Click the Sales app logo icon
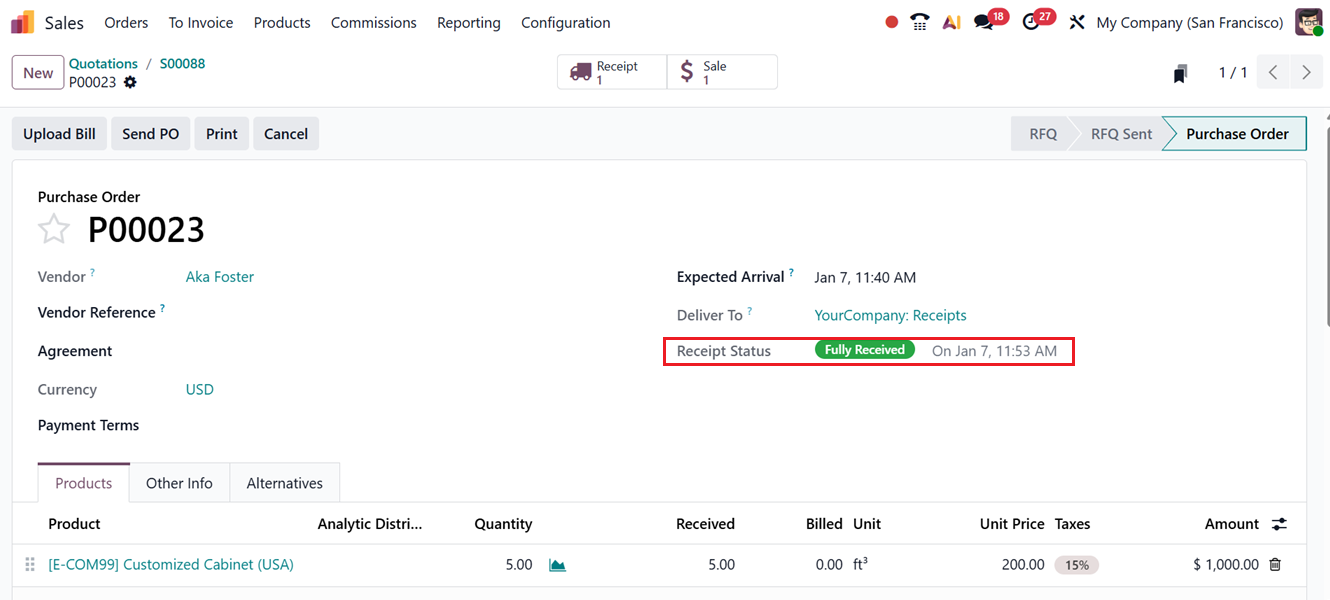This screenshot has width=1330, height=600. click(x=22, y=22)
